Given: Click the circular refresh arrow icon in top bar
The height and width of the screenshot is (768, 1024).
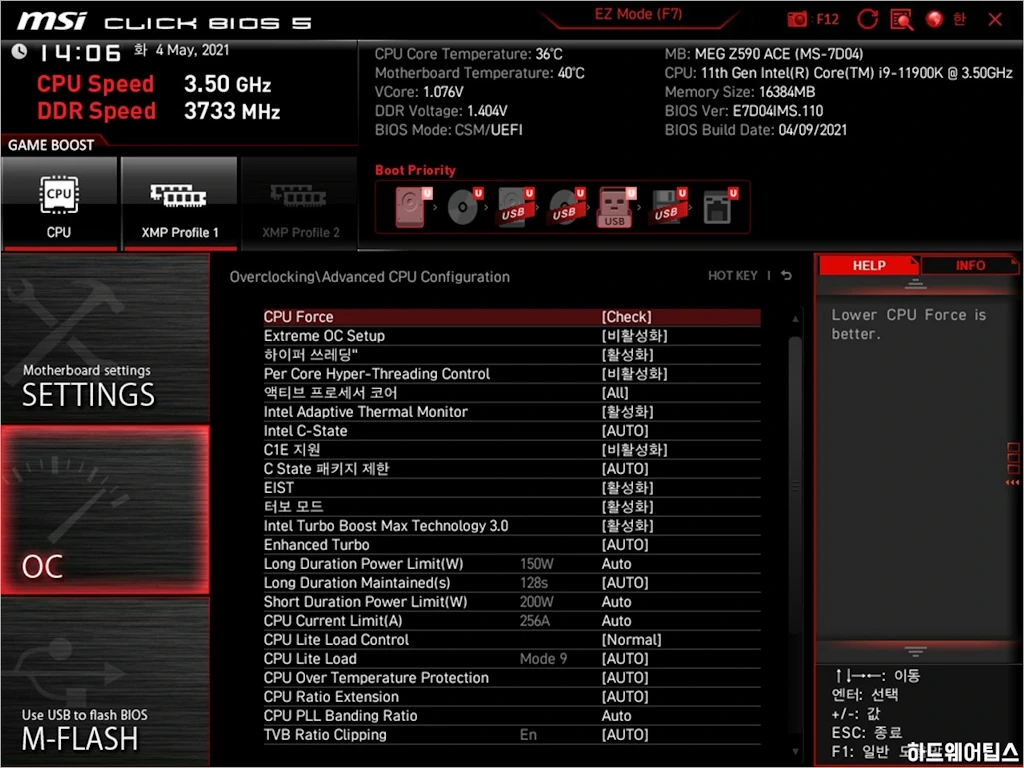Looking at the screenshot, I should (x=867, y=20).
